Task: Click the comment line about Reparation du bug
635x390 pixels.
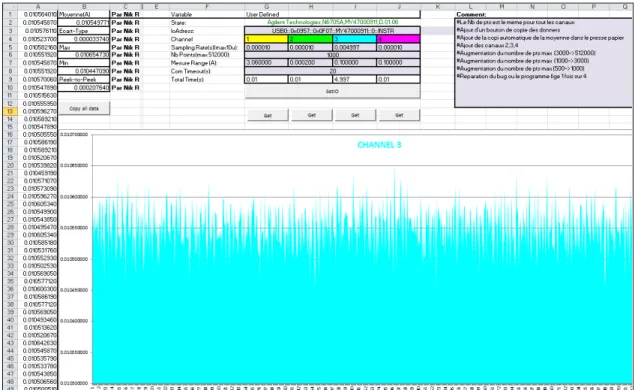Action: point(521,76)
